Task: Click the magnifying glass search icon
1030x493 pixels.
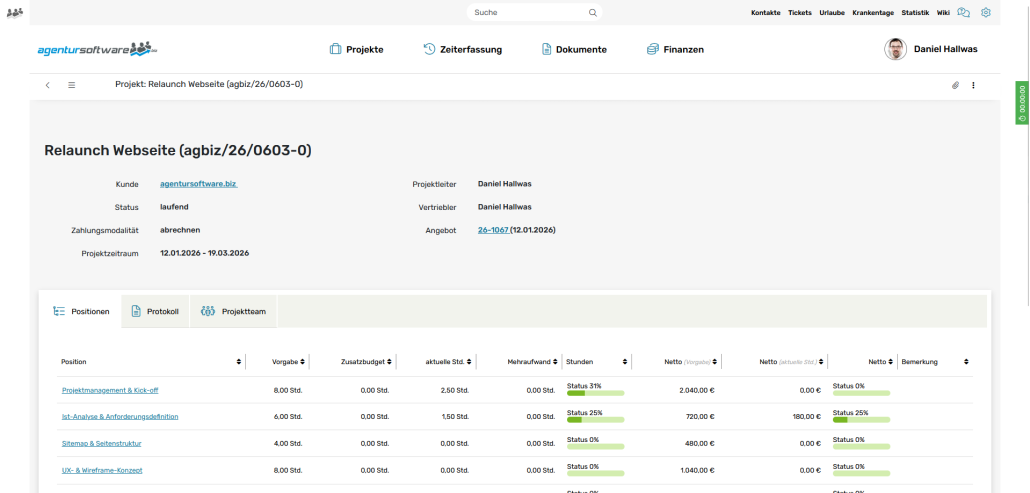Action: click(x=592, y=13)
